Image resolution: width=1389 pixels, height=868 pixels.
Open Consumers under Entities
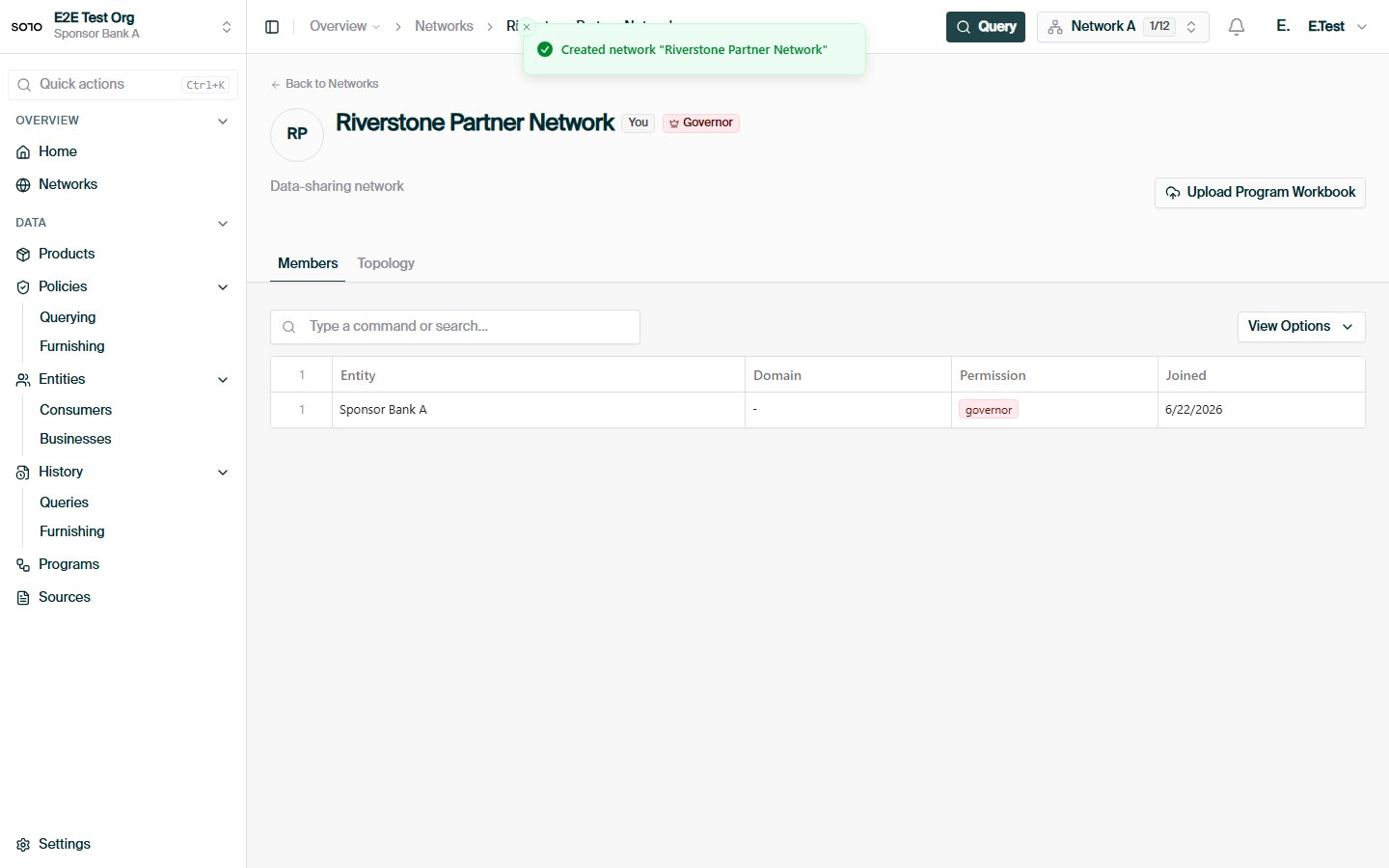[x=75, y=410]
